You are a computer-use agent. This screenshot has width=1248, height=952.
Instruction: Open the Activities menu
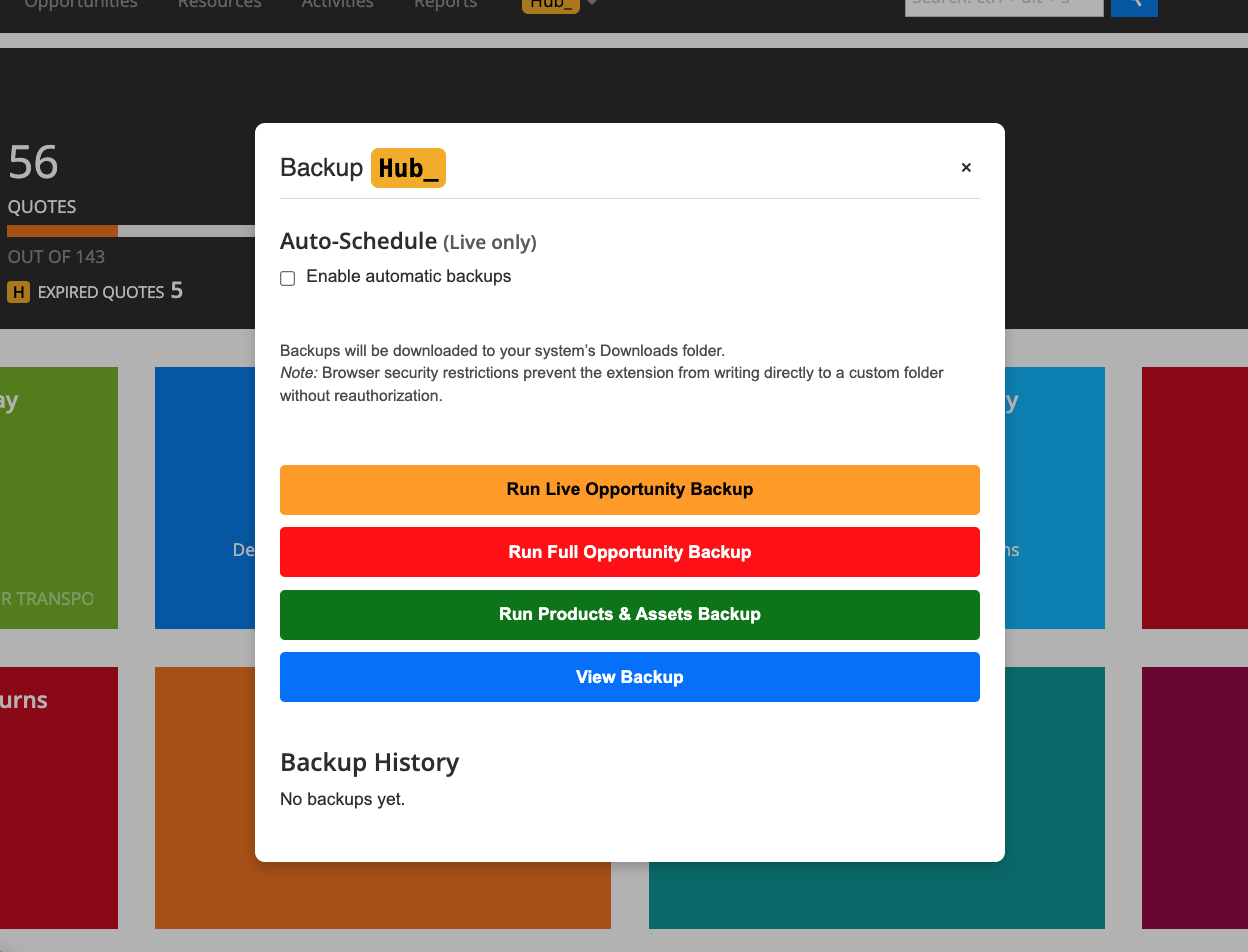tap(337, 5)
